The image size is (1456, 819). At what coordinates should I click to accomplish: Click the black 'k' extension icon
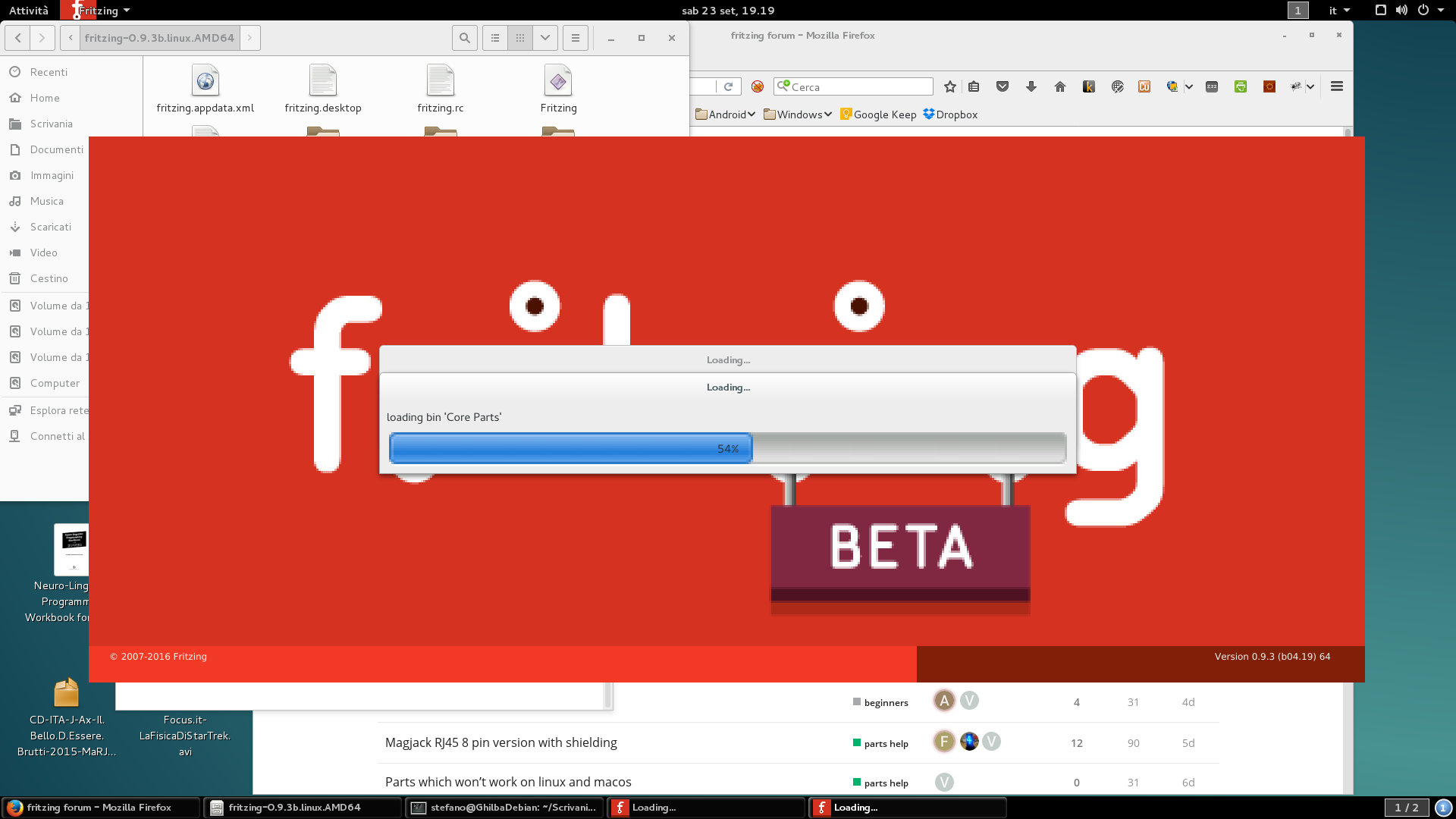(x=1089, y=86)
